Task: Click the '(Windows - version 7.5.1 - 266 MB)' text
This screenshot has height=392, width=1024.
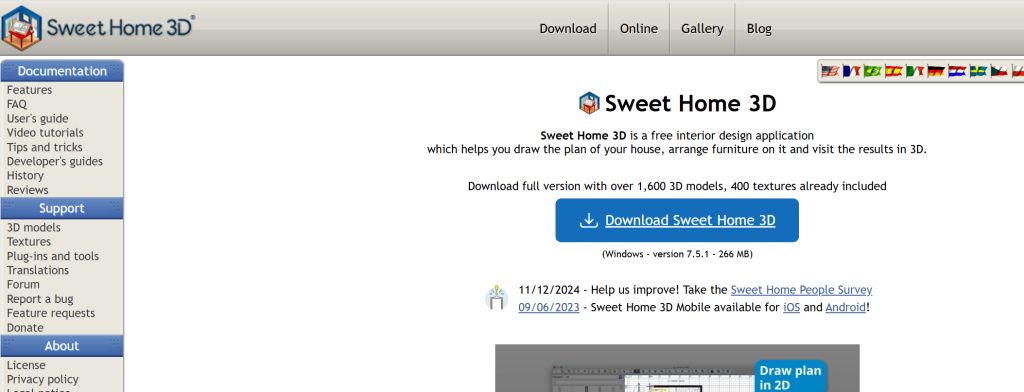Action: click(677, 254)
